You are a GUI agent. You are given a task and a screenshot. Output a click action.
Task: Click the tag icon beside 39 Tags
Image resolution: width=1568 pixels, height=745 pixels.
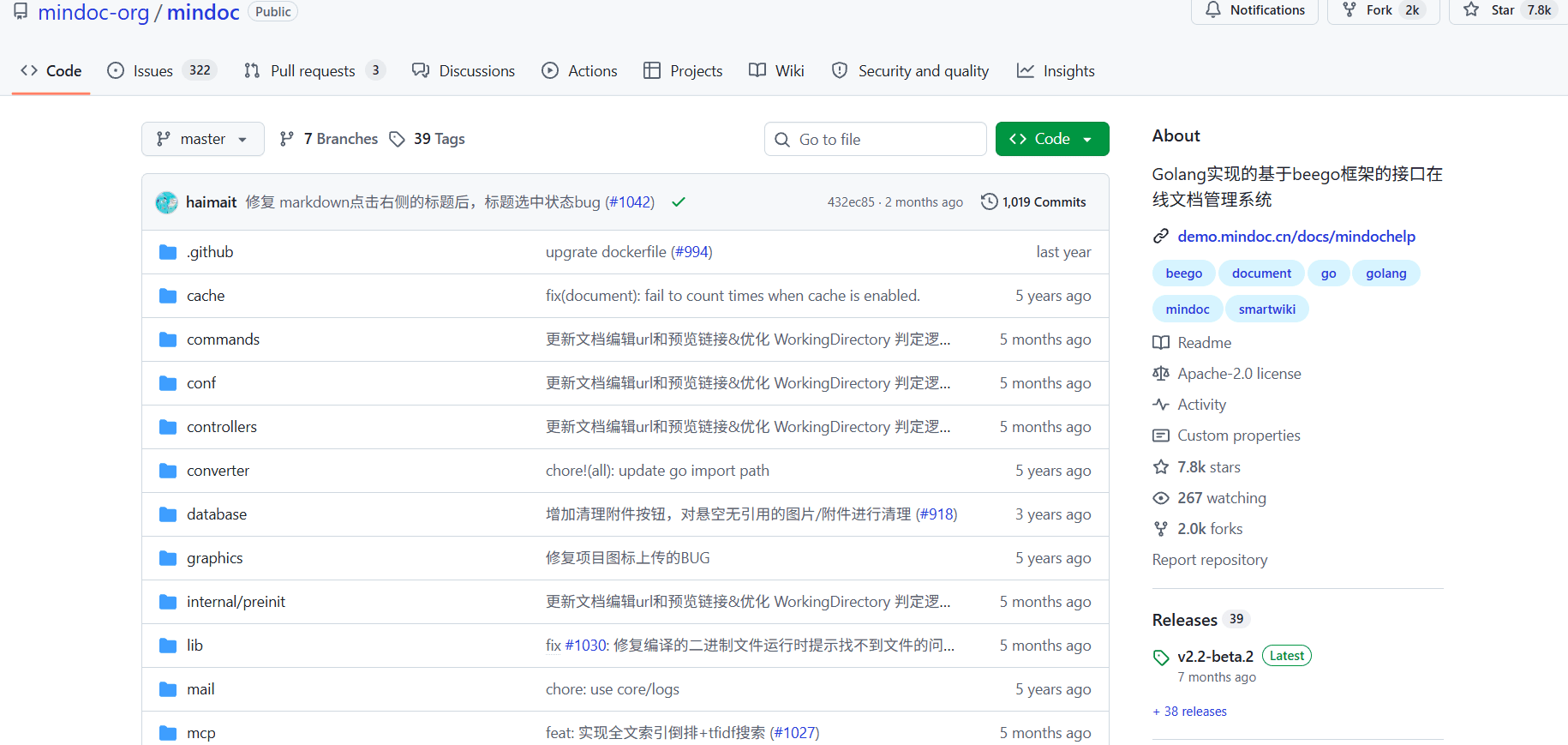(397, 139)
